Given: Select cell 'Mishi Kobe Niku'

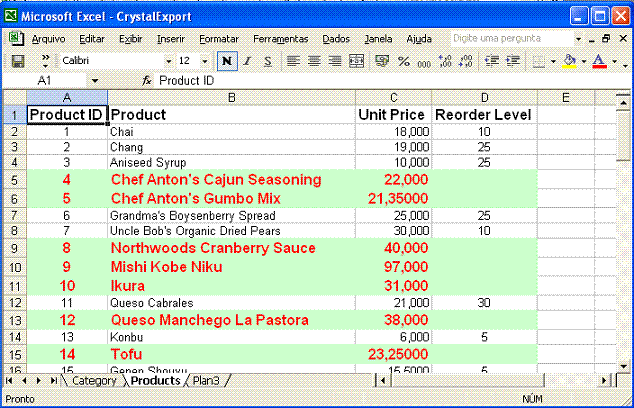Looking at the screenshot, I should (x=231, y=267).
